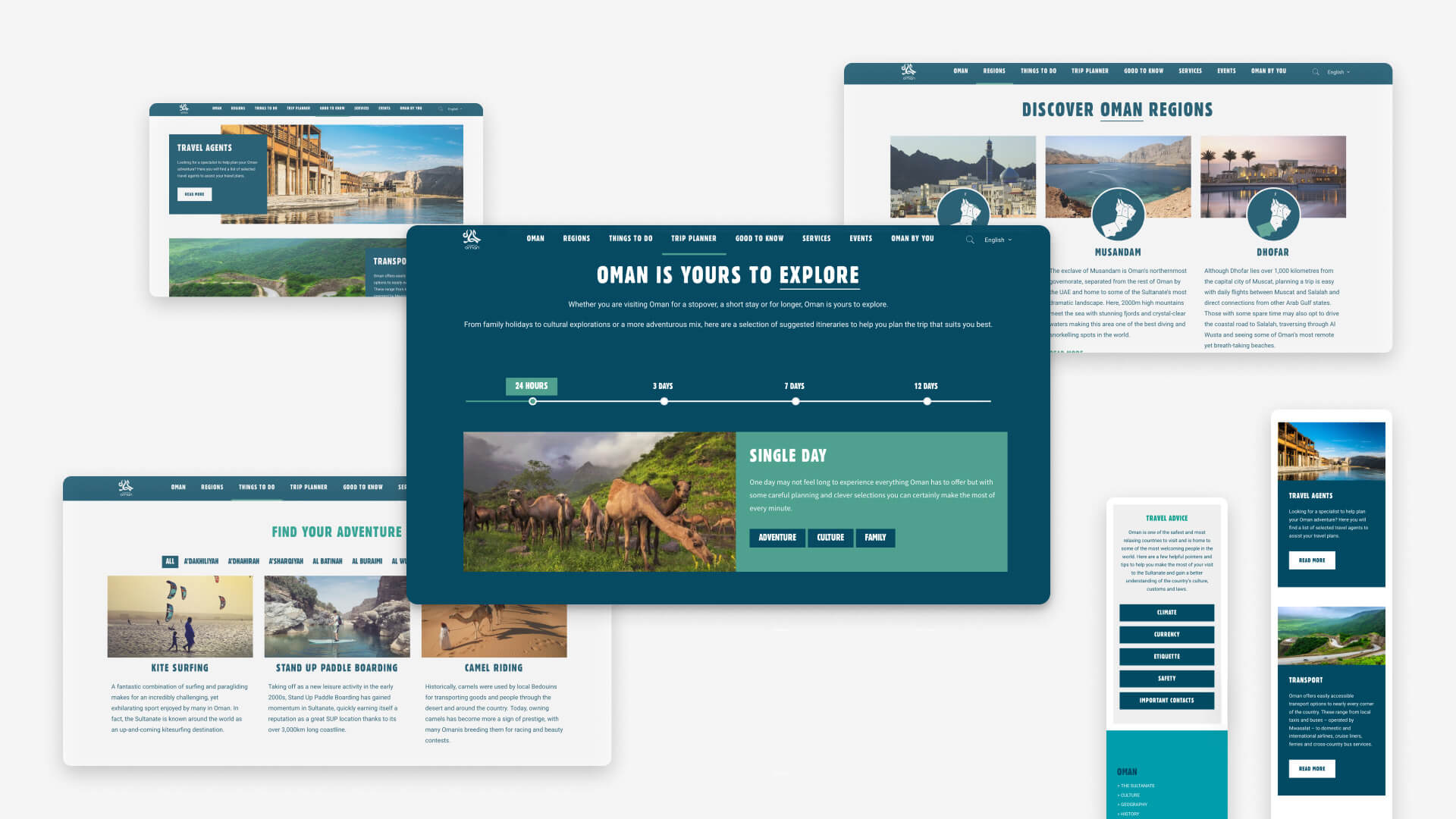Viewport: 1456px width, 819px height.
Task: Click Read More under mobile Travel Agents
Action: pyautogui.click(x=1312, y=560)
